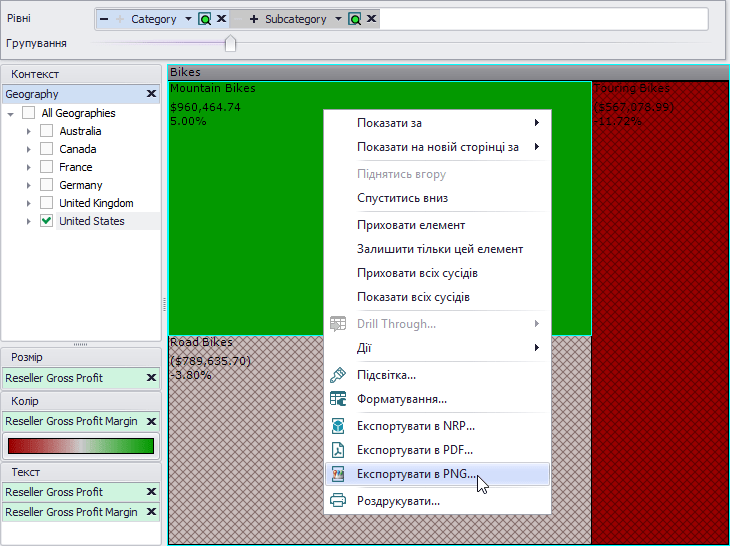Remove Reseller Gross Profit from Розмір
This screenshot has height=546, width=730.
(x=151, y=377)
